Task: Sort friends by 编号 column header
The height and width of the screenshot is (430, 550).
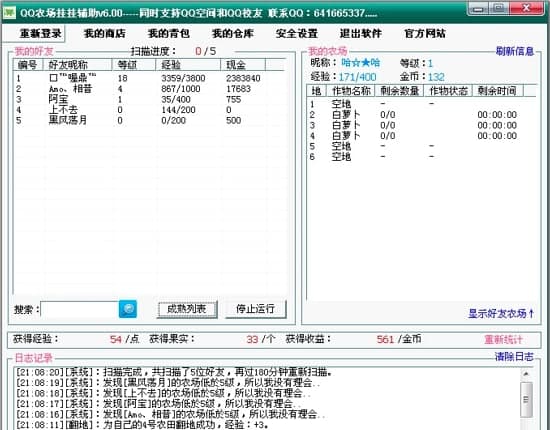Action: [28, 65]
